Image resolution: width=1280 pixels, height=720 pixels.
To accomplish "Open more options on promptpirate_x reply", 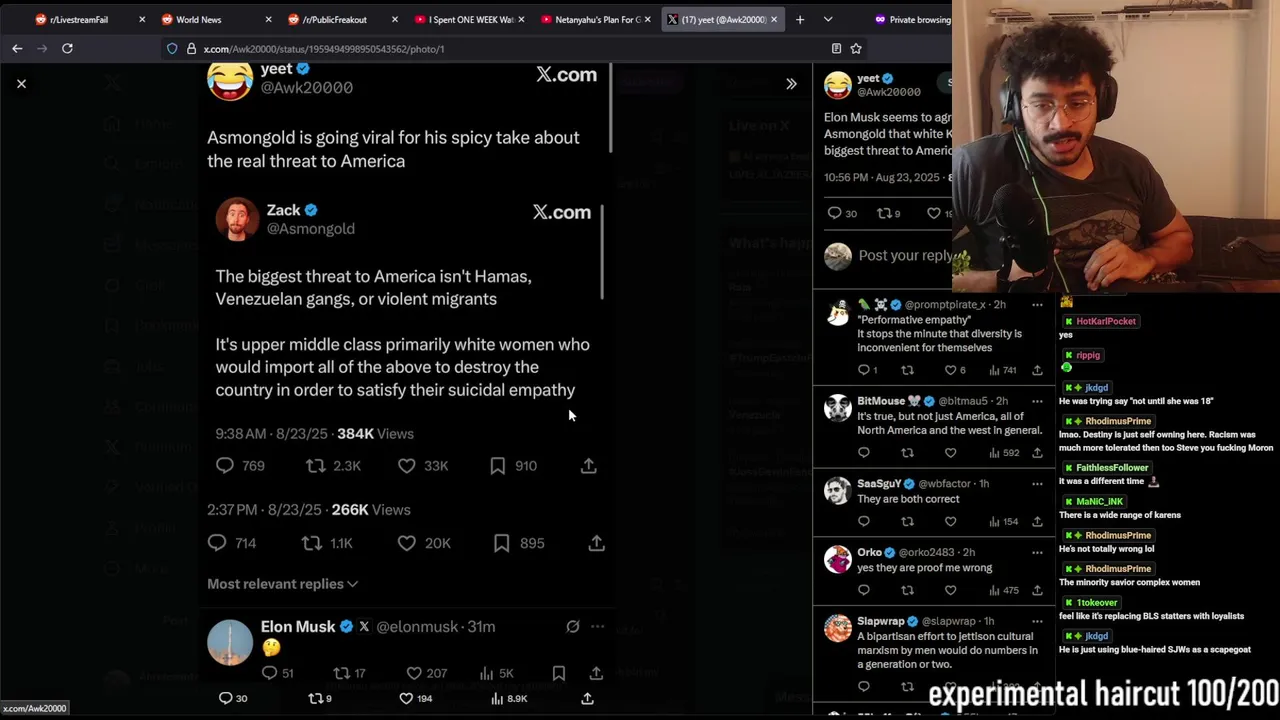I will point(1037,304).
